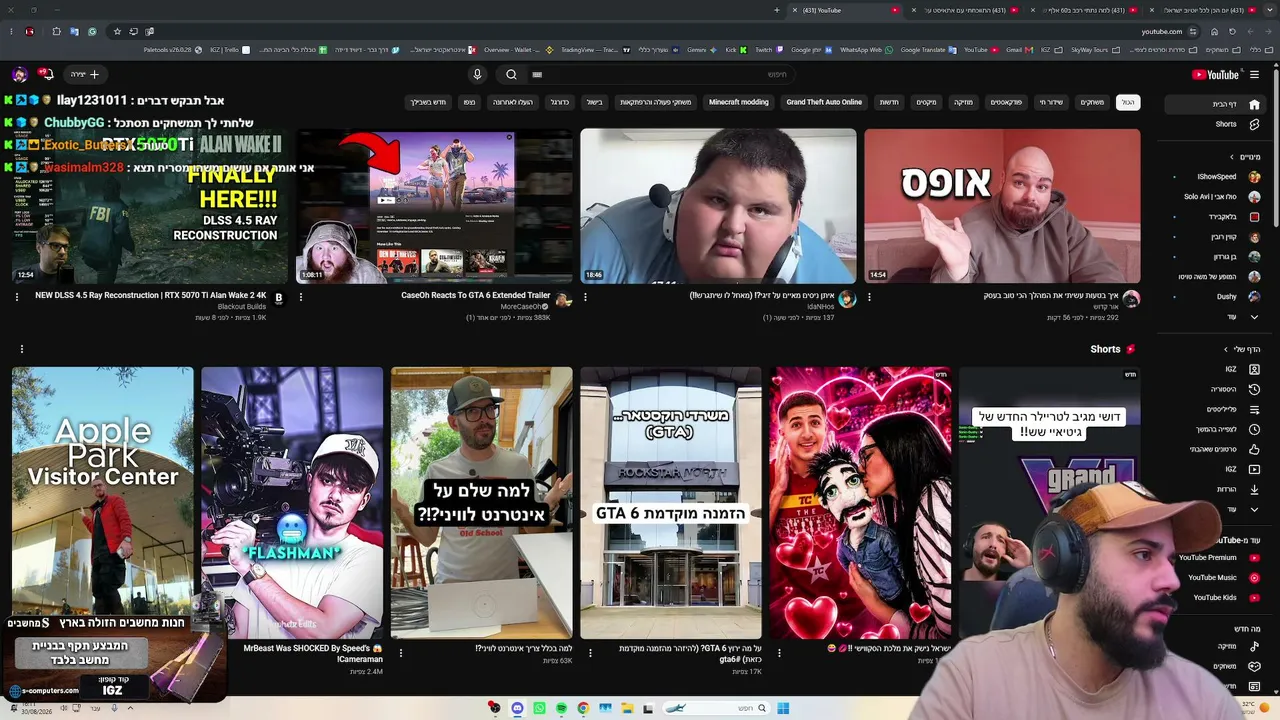Select the Minecraft modding chip

(739, 102)
